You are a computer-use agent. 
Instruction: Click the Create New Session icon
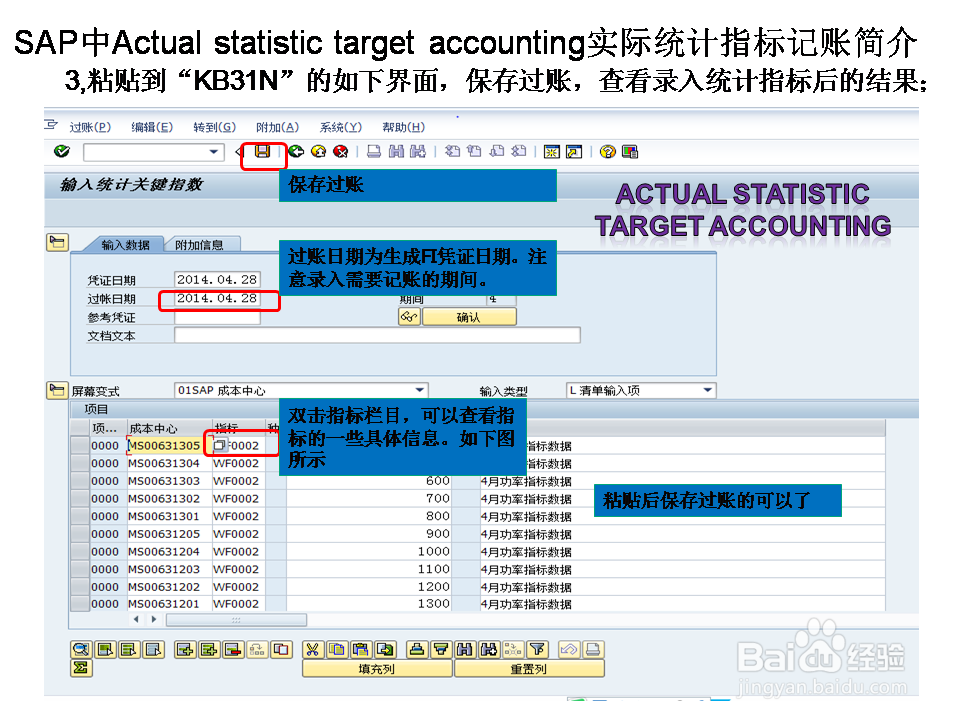tap(552, 151)
